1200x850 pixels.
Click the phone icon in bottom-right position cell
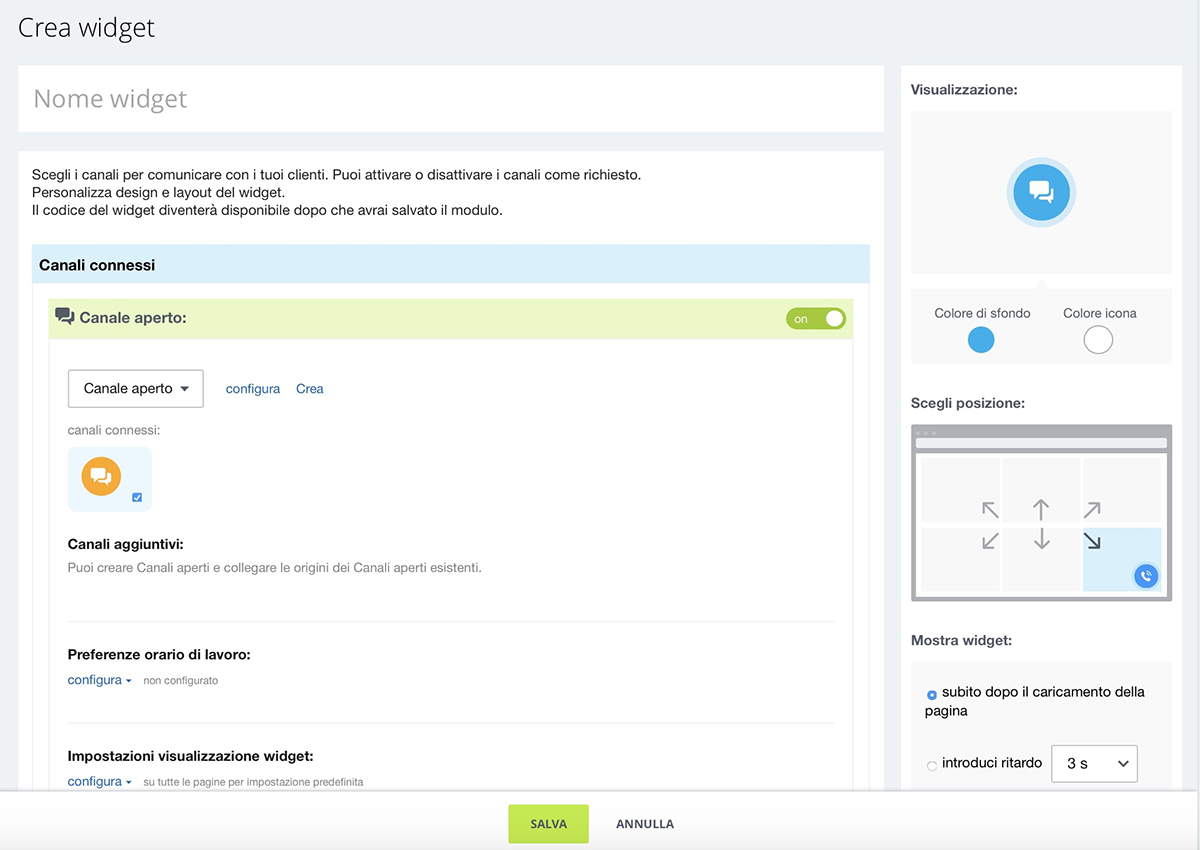[x=1146, y=576]
